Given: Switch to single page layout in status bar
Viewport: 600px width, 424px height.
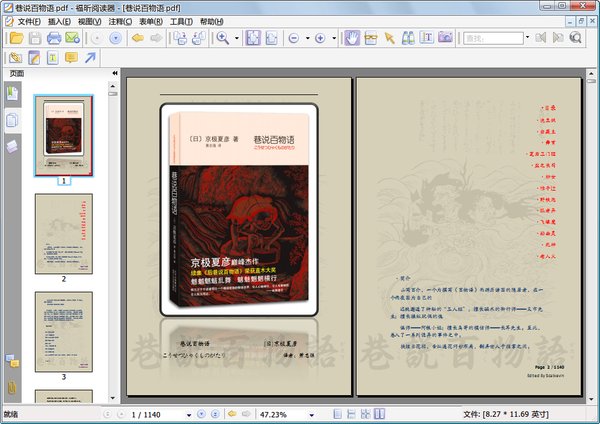Looking at the screenshot, I should click(337, 413).
